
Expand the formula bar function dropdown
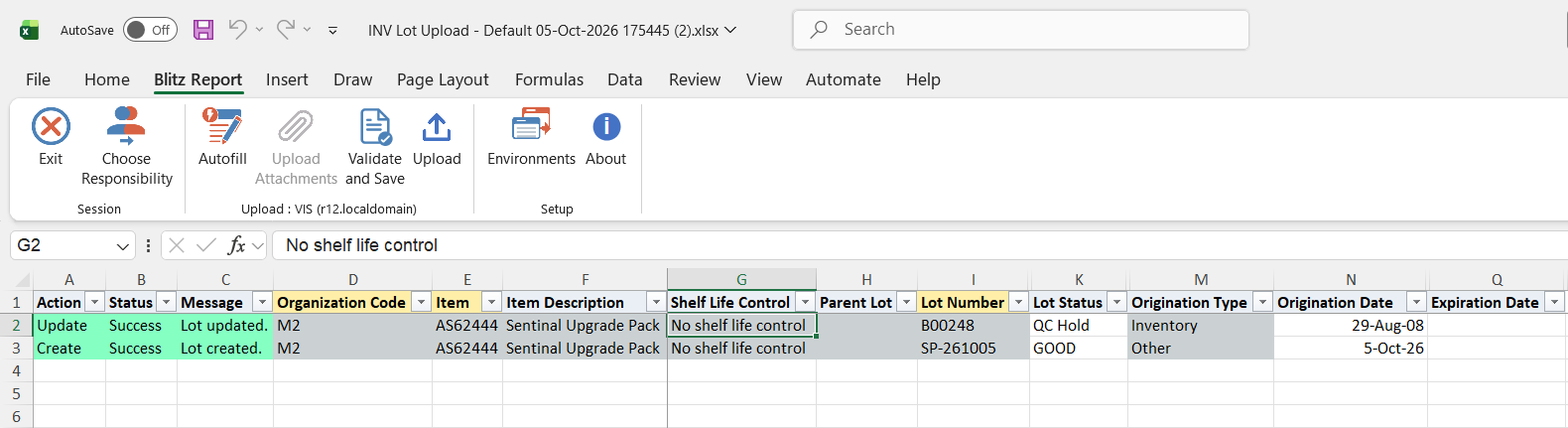(x=258, y=245)
